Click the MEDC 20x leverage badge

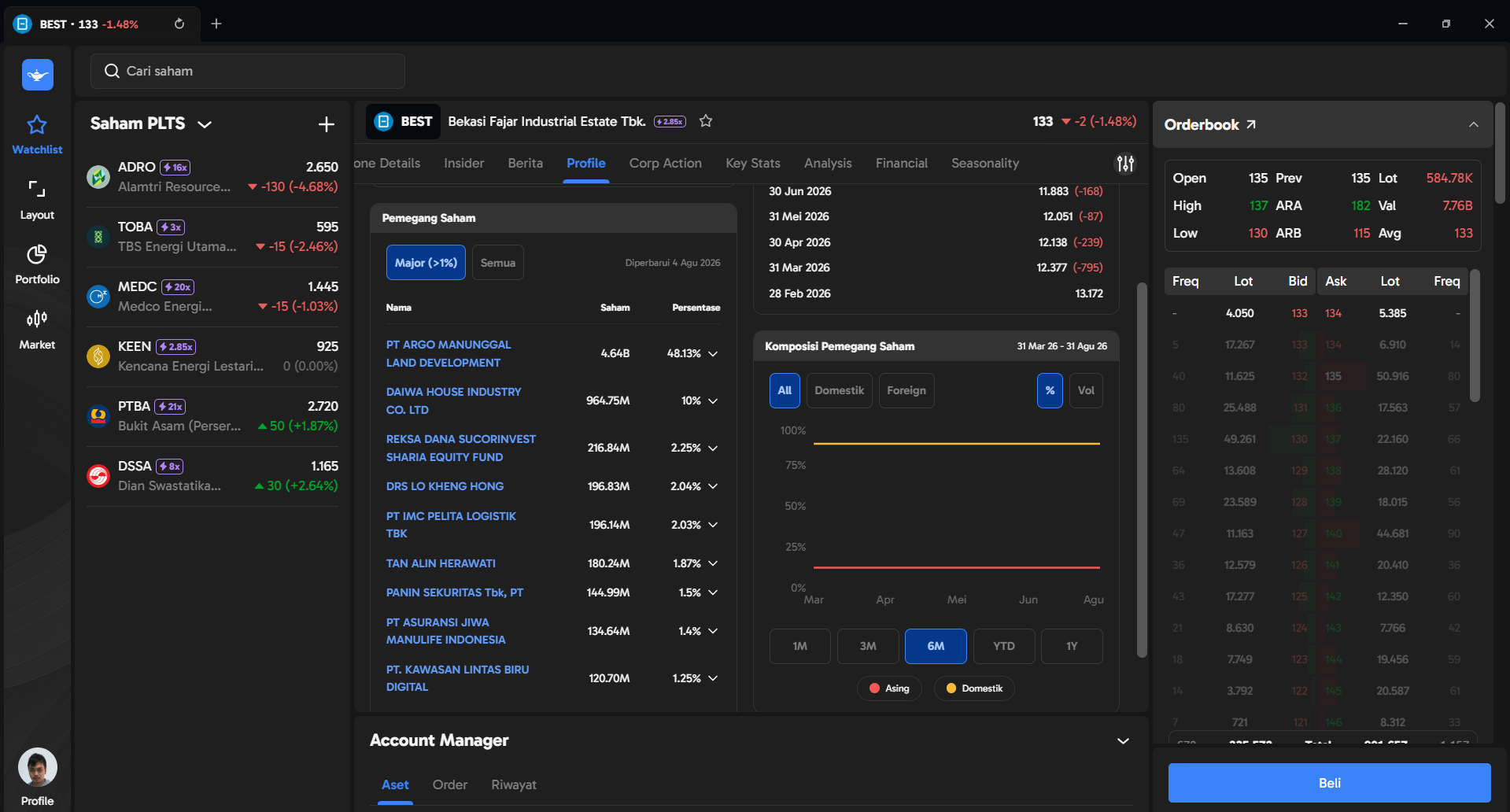(178, 287)
